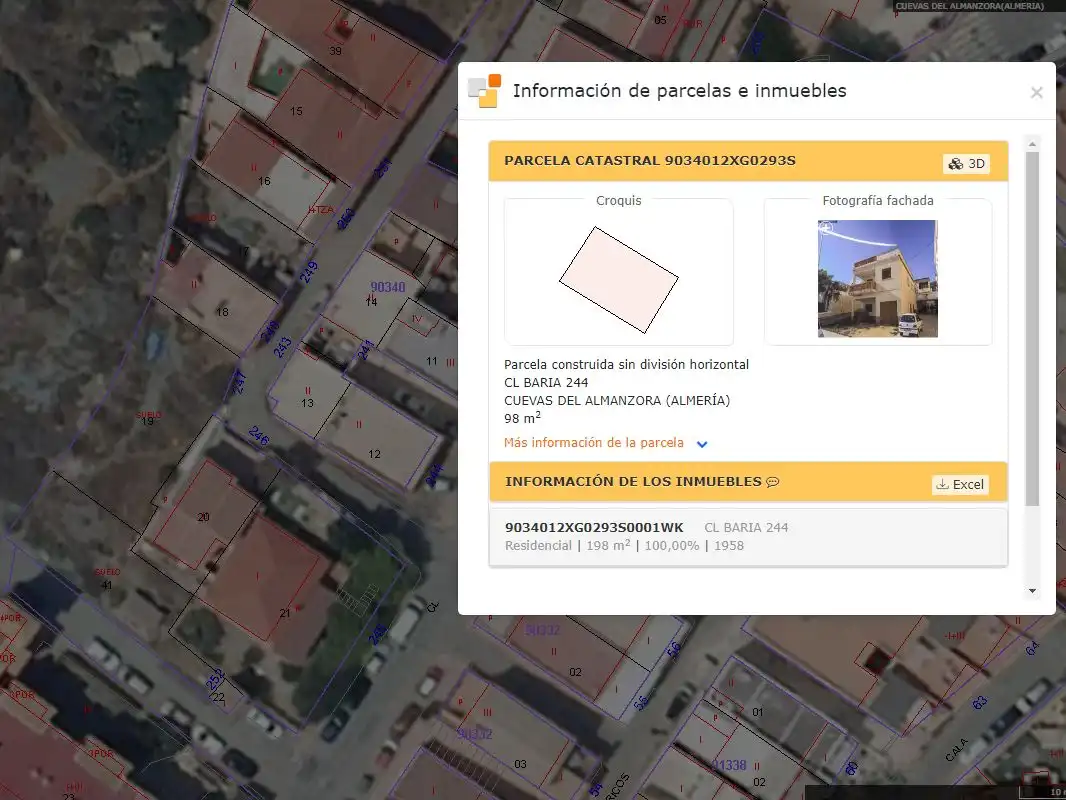The width and height of the screenshot is (1066, 800).
Task: Click the comment icon beside 'Información de los inmuebles'
Action: pyautogui.click(x=772, y=482)
